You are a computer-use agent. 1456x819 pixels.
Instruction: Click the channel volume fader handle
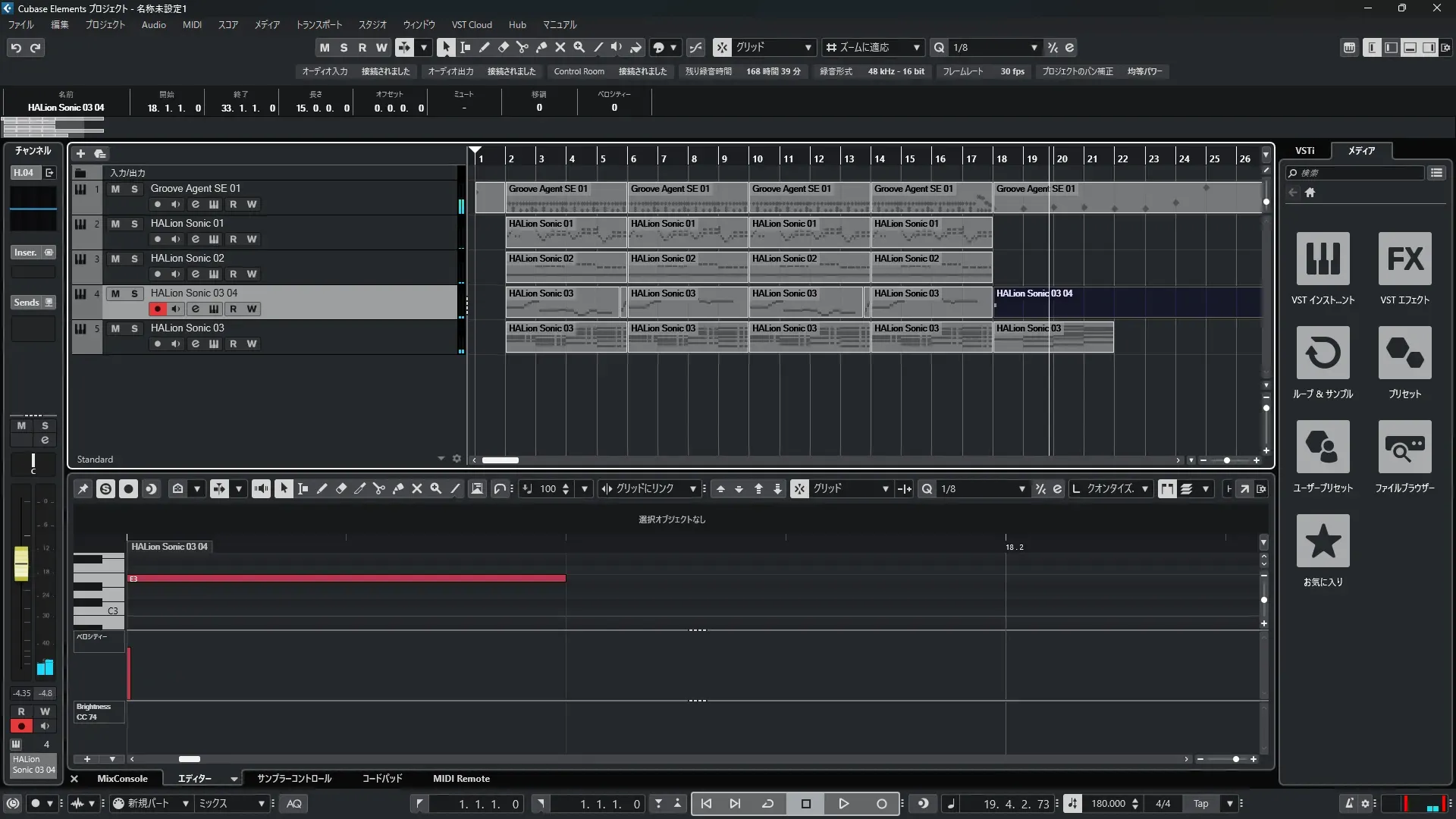point(21,563)
